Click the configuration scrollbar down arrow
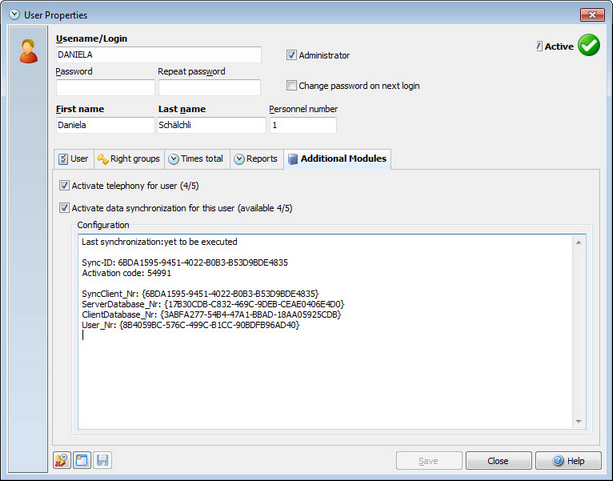Screen dimensions: 613x481 [x=579, y=421]
